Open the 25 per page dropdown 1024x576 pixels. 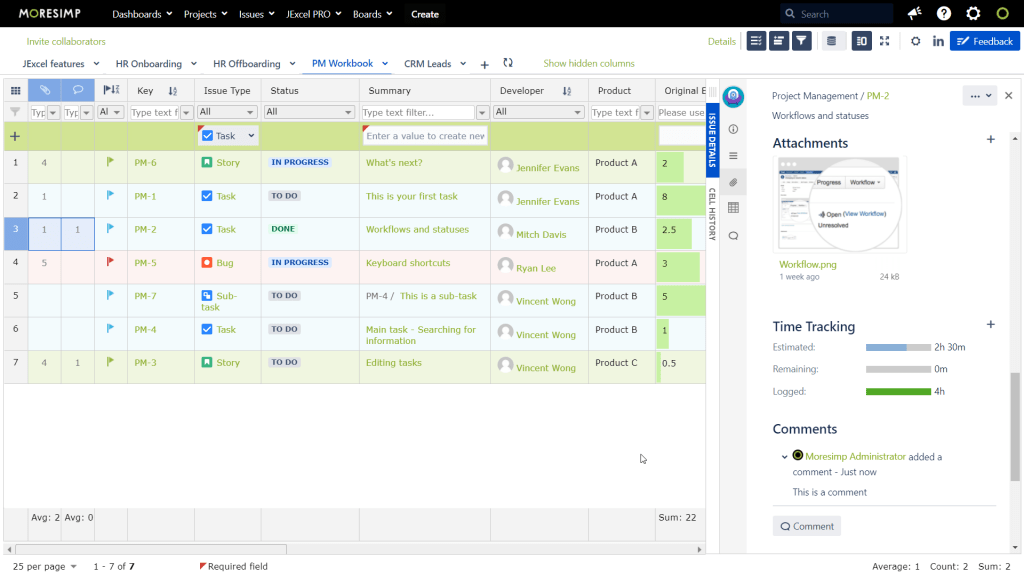point(43,566)
